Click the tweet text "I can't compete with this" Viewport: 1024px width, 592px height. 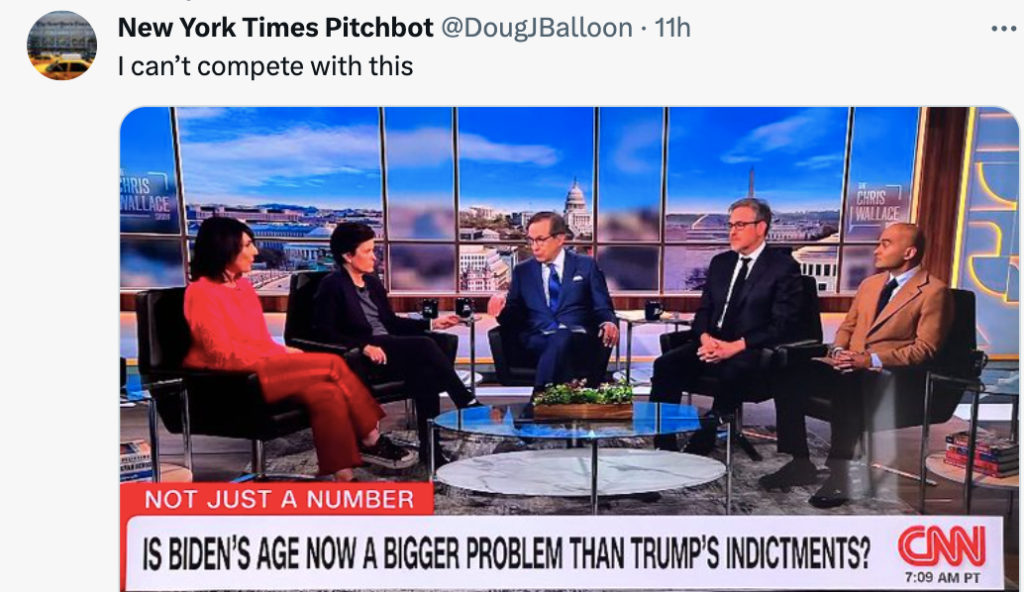(265, 66)
